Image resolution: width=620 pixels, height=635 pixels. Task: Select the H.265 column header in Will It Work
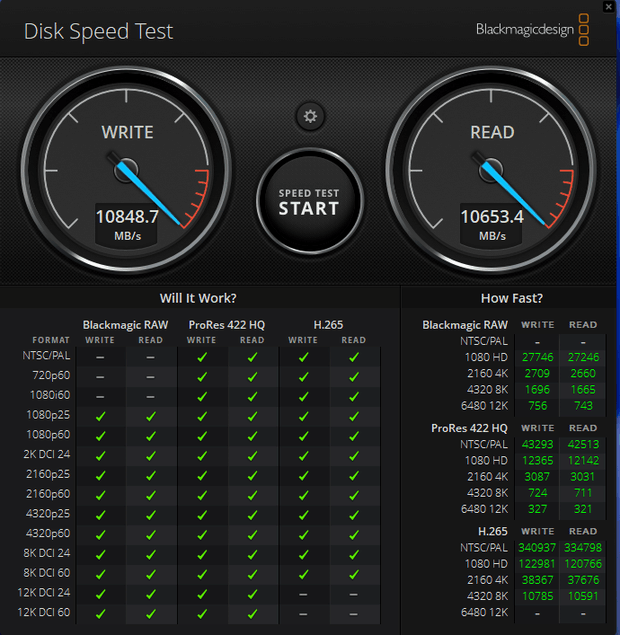[x=328, y=325]
